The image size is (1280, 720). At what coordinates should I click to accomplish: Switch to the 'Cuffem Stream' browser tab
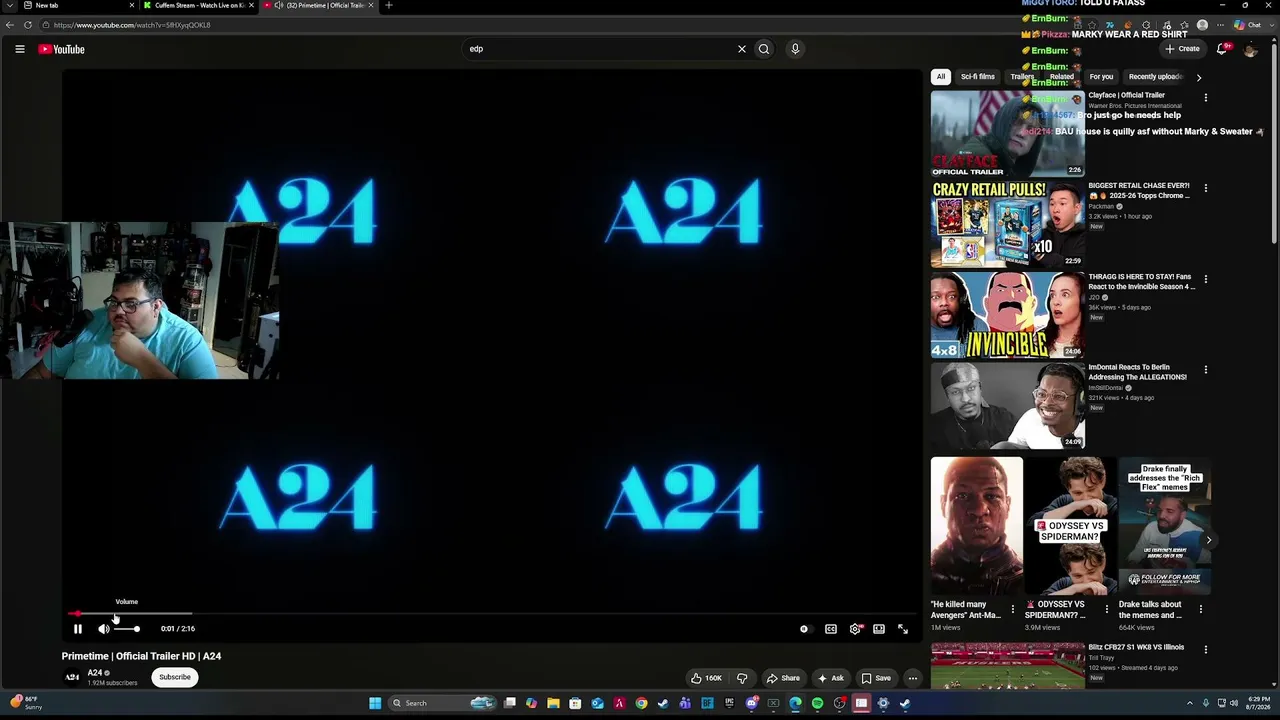[x=198, y=6]
